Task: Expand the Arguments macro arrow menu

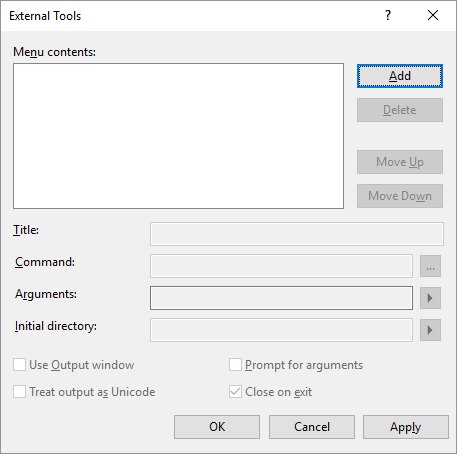Action: [430, 298]
